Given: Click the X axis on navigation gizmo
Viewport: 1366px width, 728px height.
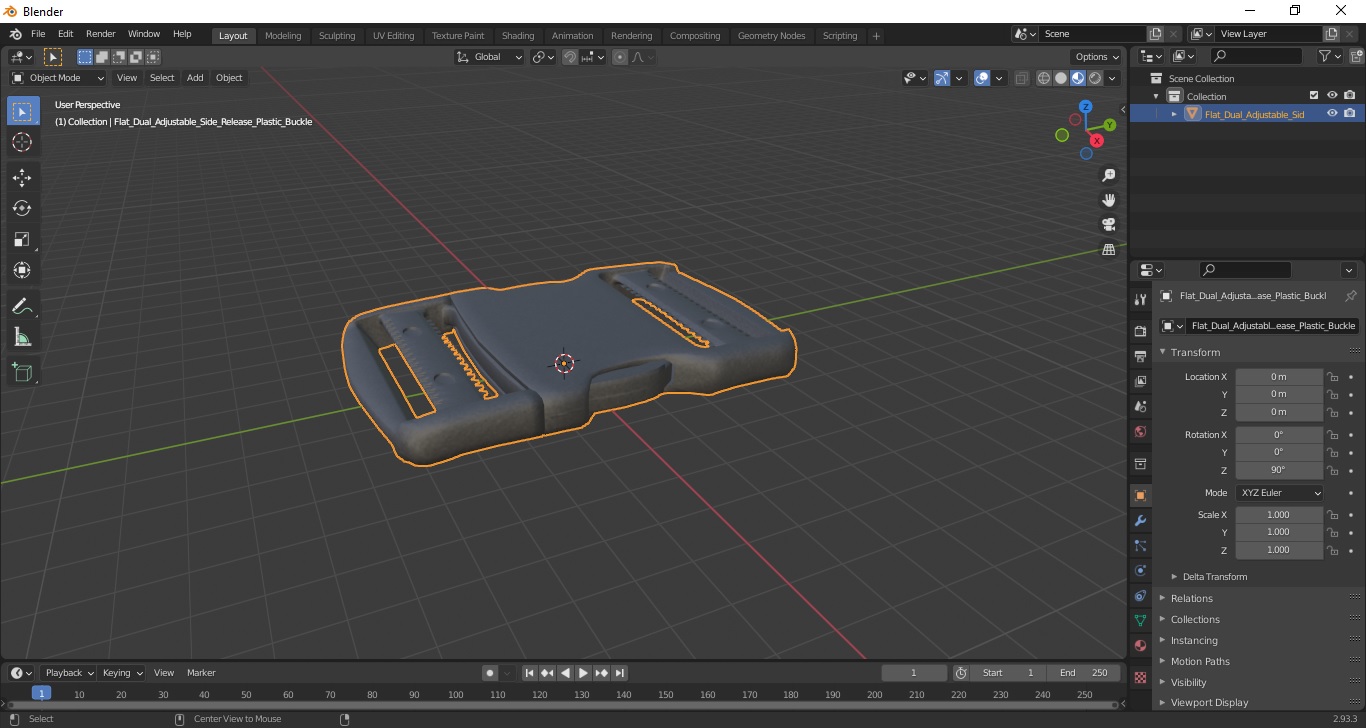Looking at the screenshot, I should click(x=1097, y=141).
